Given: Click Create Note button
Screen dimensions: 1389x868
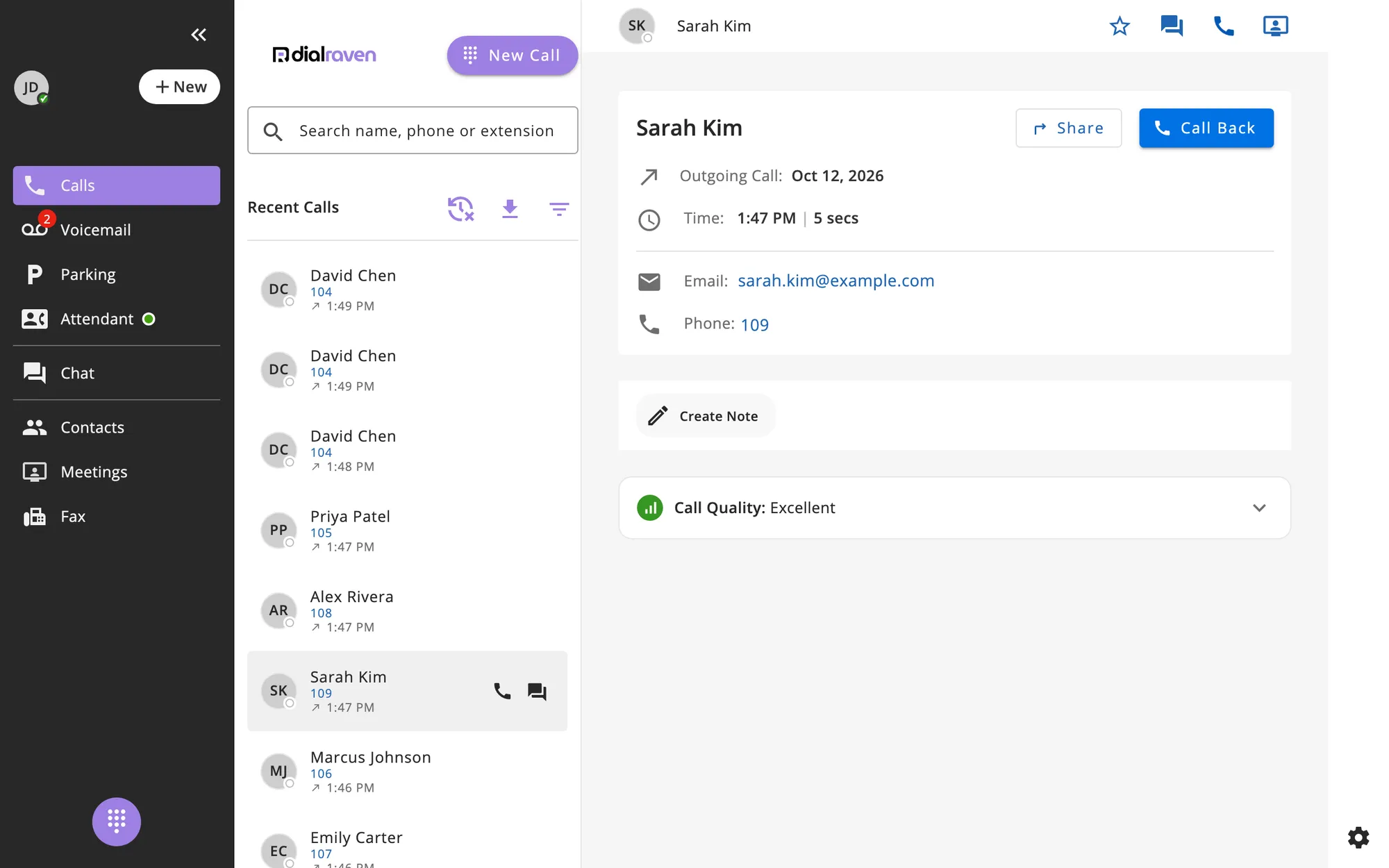Looking at the screenshot, I should coord(705,416).
